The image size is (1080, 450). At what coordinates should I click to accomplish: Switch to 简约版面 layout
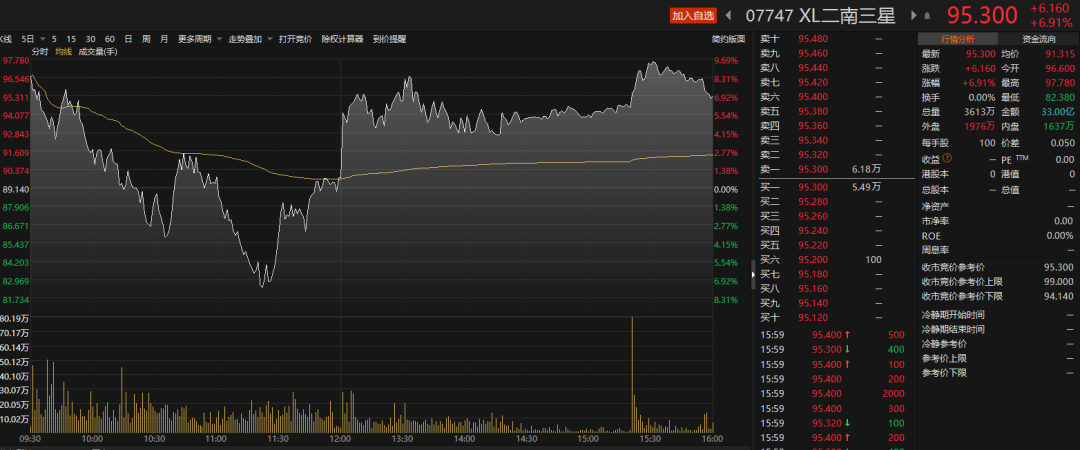[727, 39]
